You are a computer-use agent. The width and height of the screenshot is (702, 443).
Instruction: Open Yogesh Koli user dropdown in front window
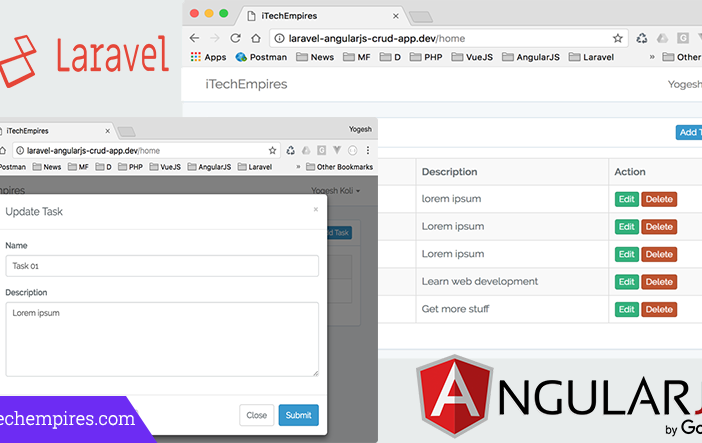pyautogui.click(x=336, y=191)
